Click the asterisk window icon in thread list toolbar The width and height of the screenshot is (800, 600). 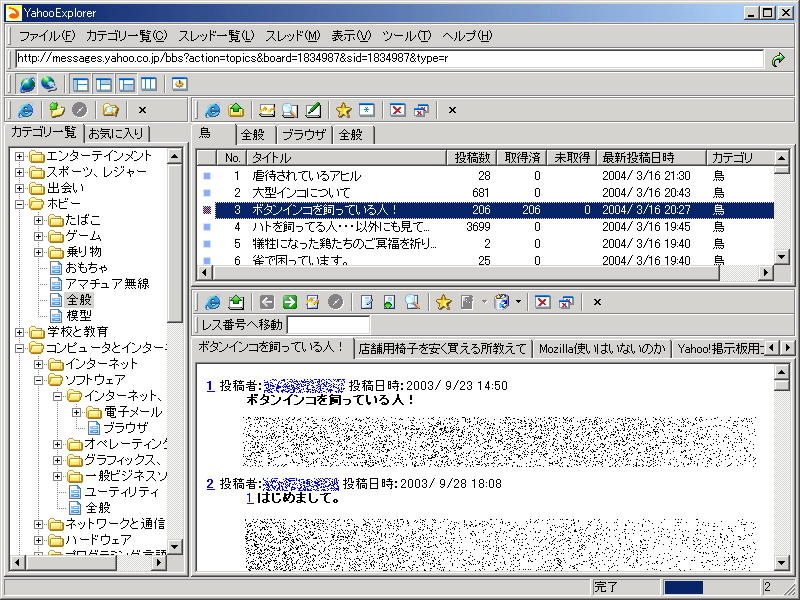pyautogui.click(x=366, y=110)
